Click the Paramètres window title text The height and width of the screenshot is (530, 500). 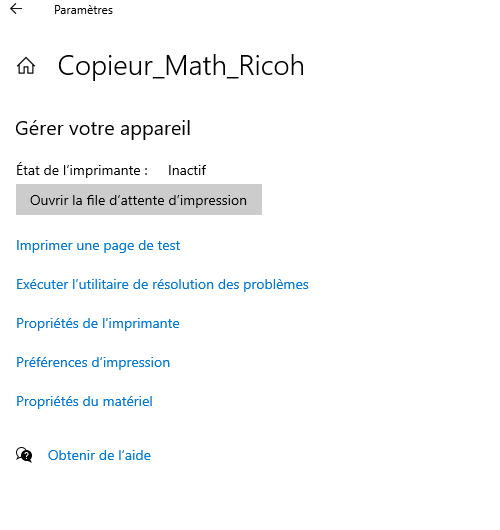(84, 10)
